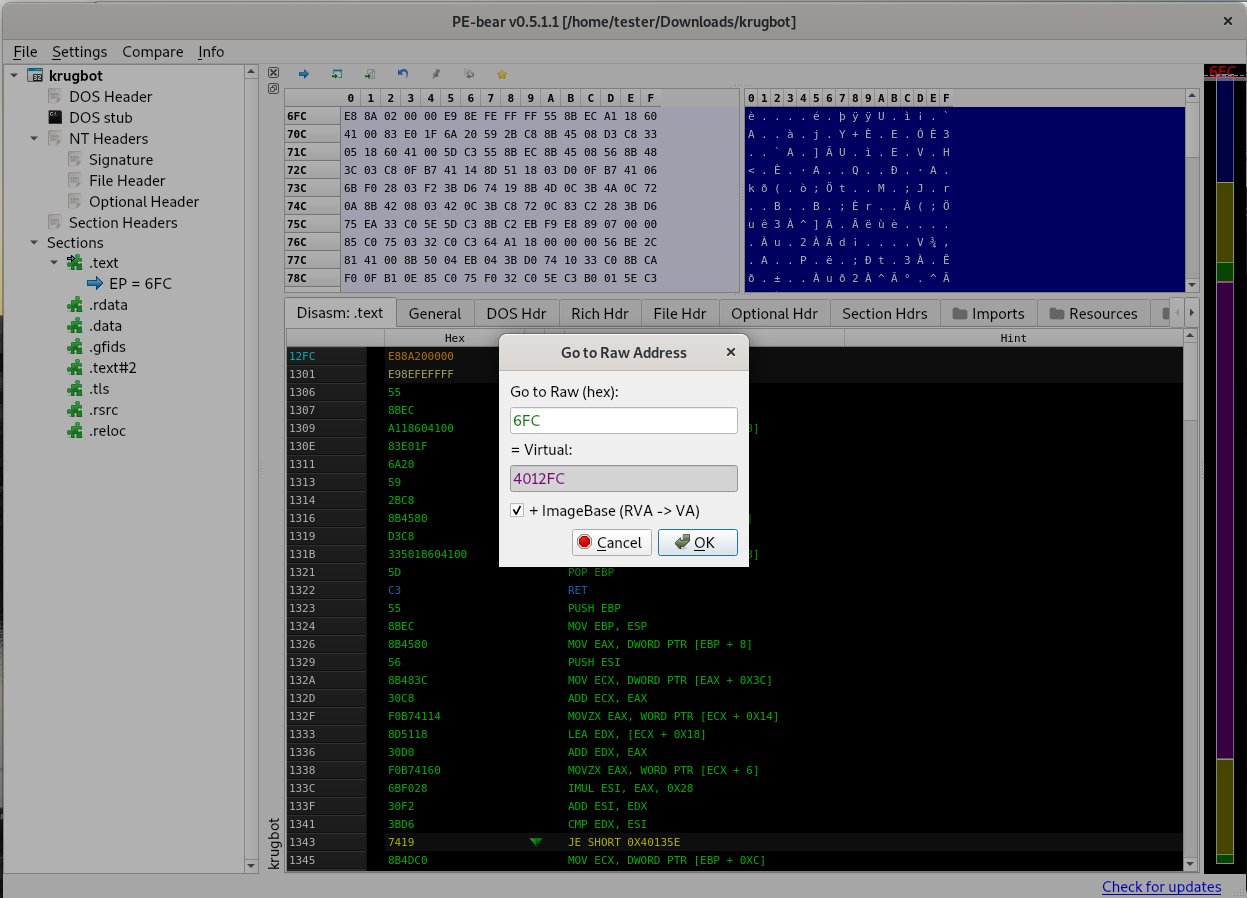Click inside the 'Go to Raw (hex)' input field

[623, 420]
